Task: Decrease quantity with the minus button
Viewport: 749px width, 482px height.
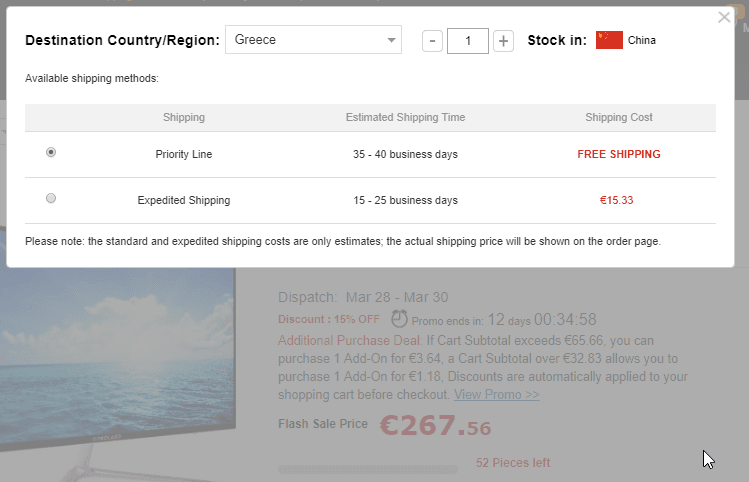Action: point(432,41)
